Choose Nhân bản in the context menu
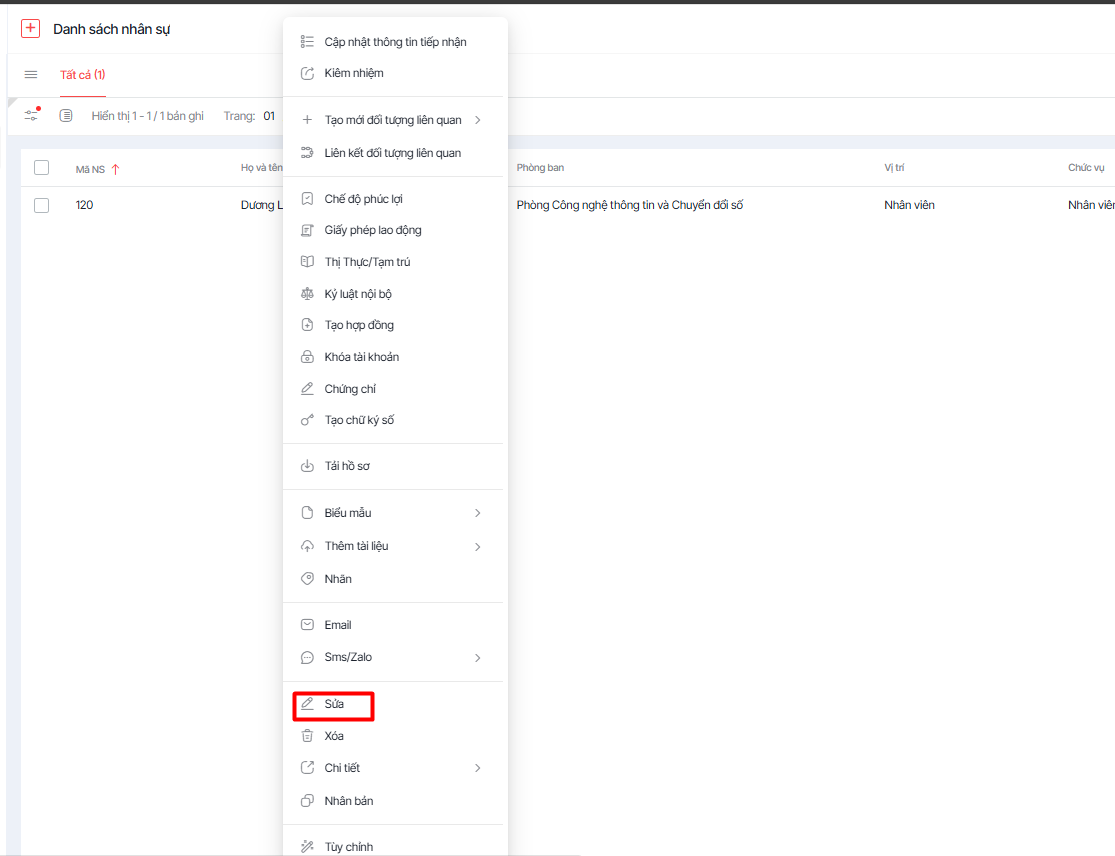1115x856 pixels. pyautogui.click(x=348, y=801)
